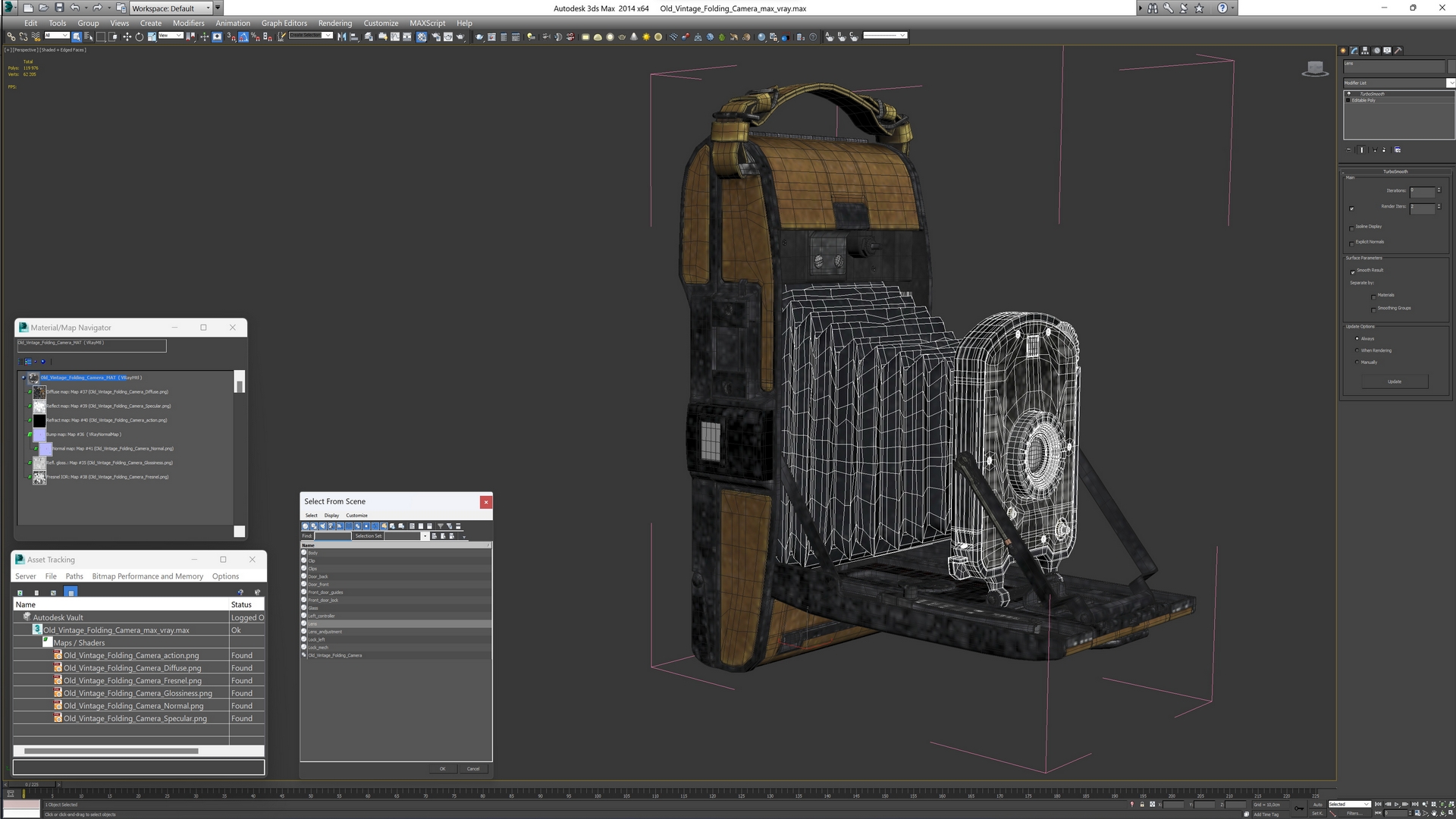The image size is (1456, 819).
Task: Expand the Editable Poly stack entry
Action: click(x=1348, y=100)
